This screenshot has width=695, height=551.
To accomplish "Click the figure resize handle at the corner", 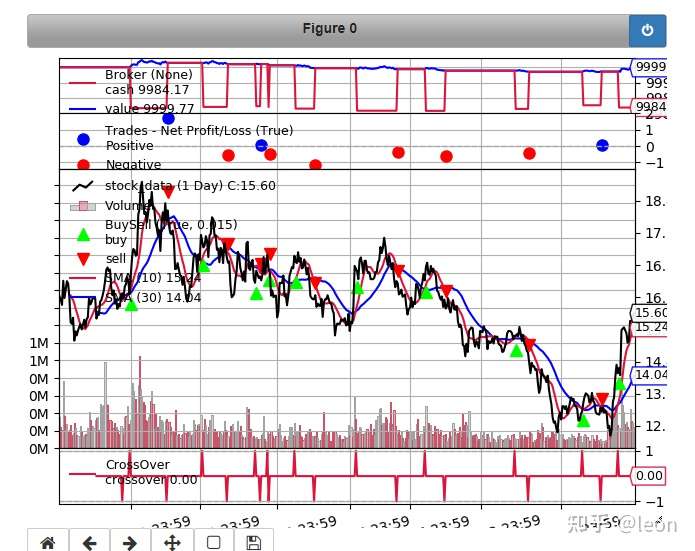I will click(x=660, y=520).
